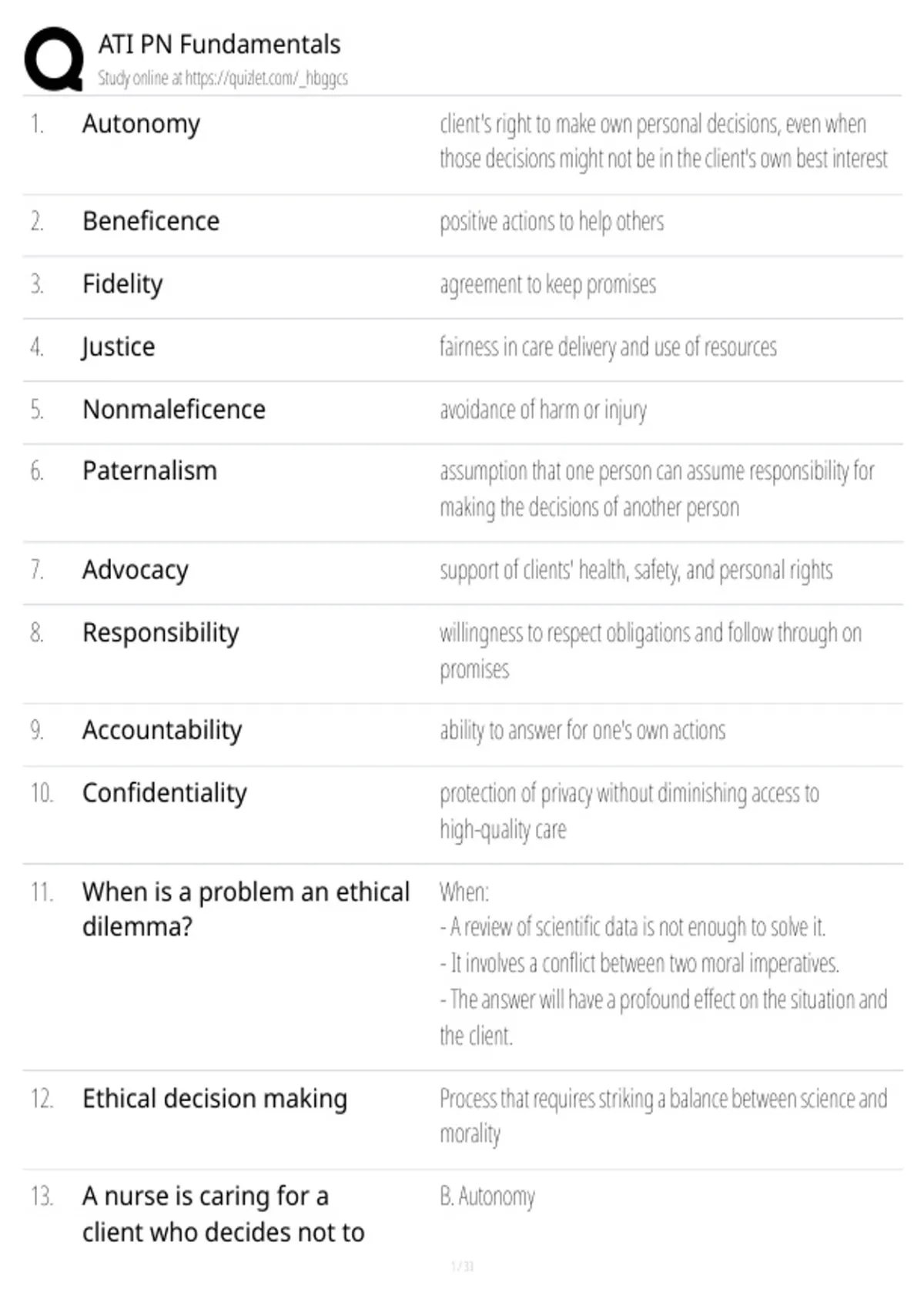Click the Fidelity term
Screen dimensions: 924x1309
pyautogui.click(x=122, y=284)
